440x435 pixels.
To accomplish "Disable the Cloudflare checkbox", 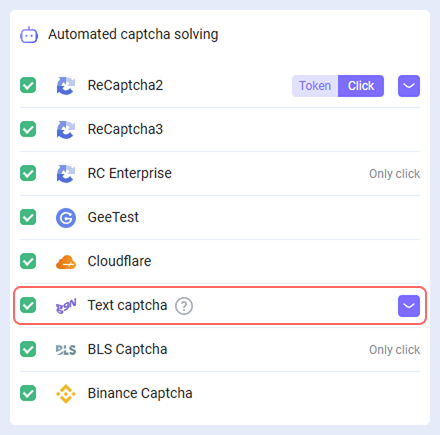I will 28,261.
